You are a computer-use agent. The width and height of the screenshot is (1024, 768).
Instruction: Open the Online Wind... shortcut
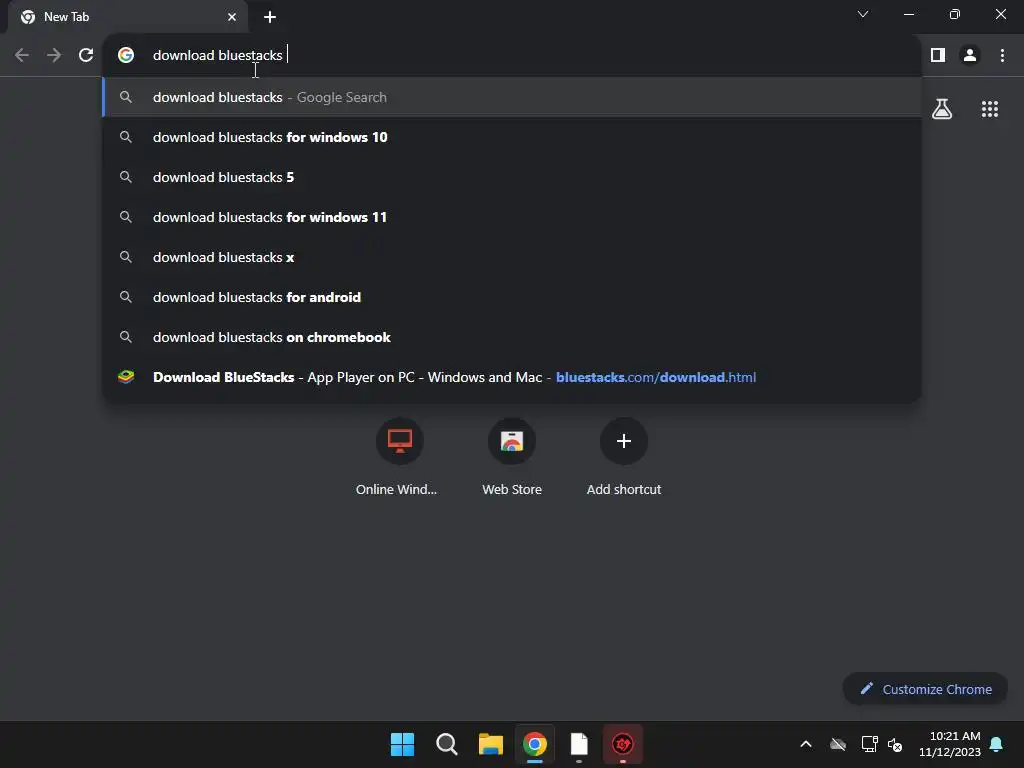399,457
